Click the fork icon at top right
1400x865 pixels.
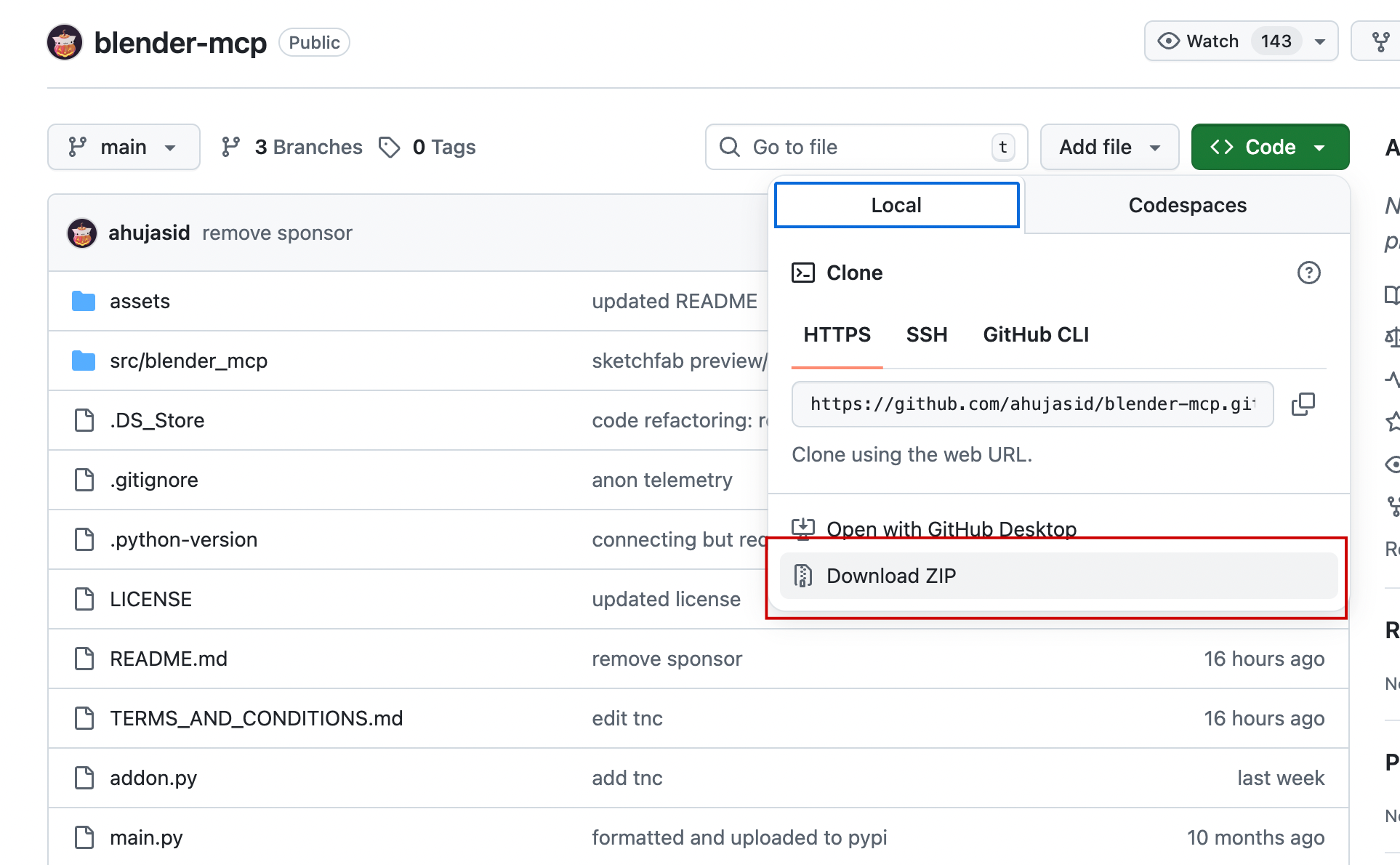[1380, 41]
